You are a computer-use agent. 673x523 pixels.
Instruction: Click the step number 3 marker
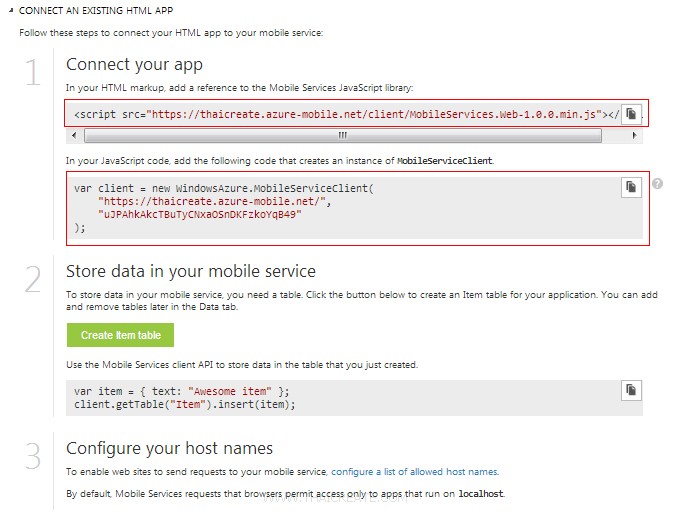[34, 456]
